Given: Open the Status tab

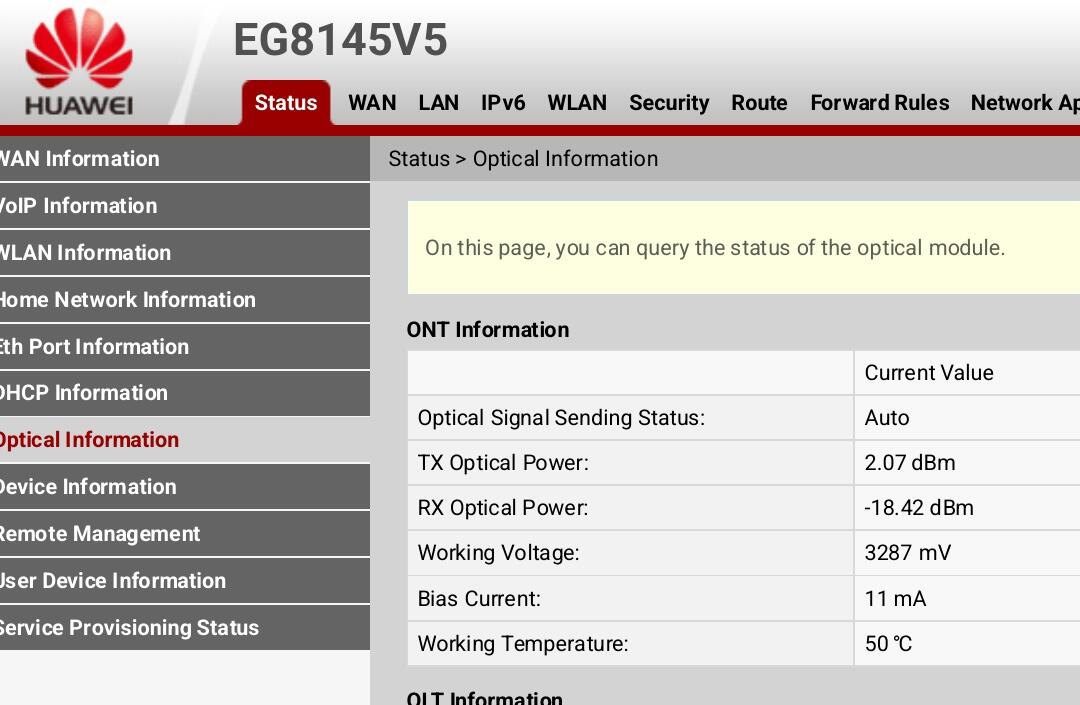Looking at the screenshot, I should click(286, 103).
